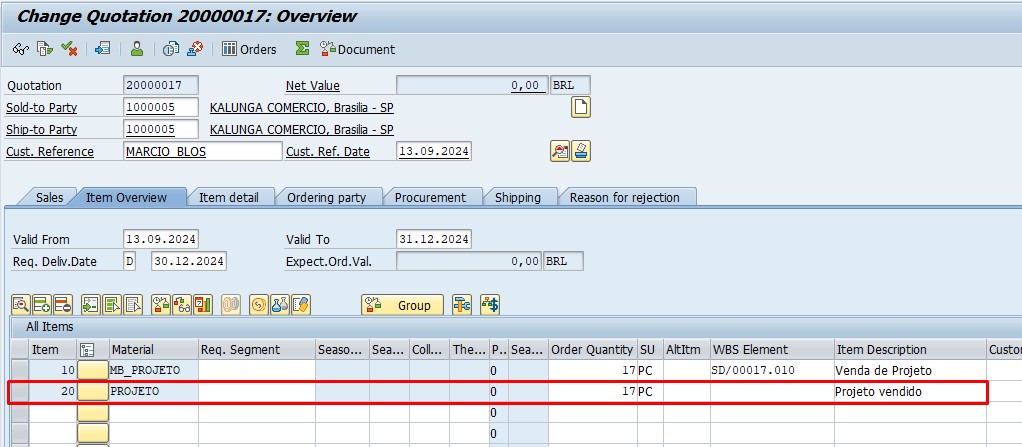Click the Sold-to Party label link
Screen dimensions: 1022x447
(41, 108)
